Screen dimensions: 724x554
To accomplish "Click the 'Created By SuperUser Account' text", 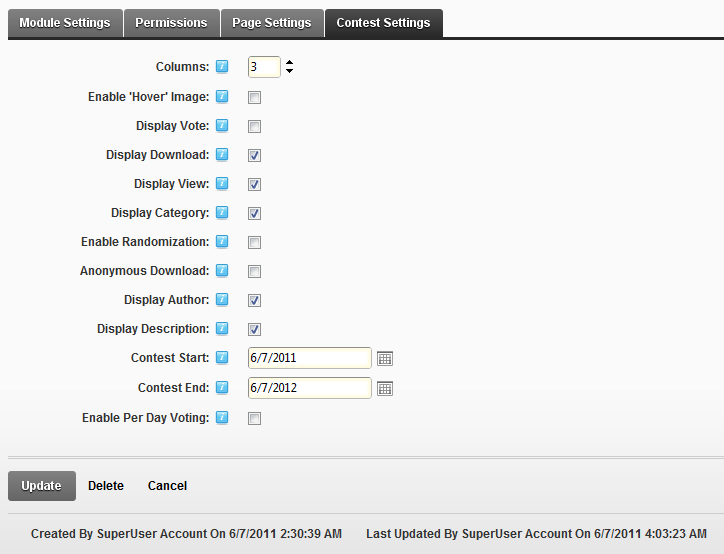I will 186,534.
